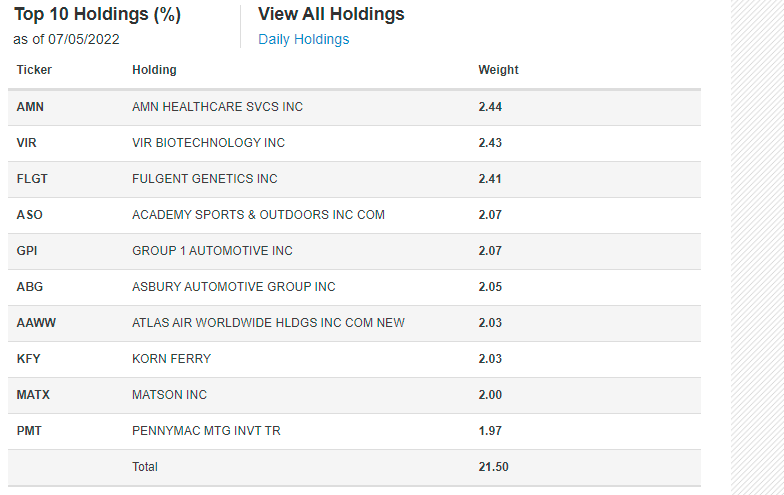The image size is (784, 495).
Task: Select the VIR ticker cell
Action: [26, 143]
